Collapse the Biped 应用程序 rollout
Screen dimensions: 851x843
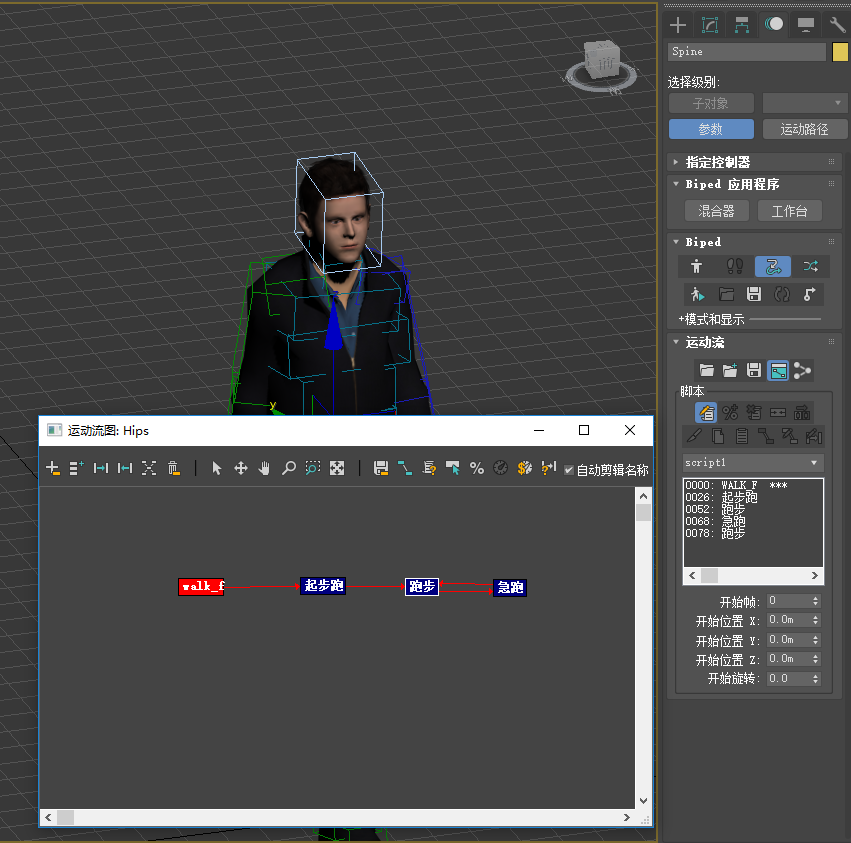pyautogui.click(x=755, y=184)
